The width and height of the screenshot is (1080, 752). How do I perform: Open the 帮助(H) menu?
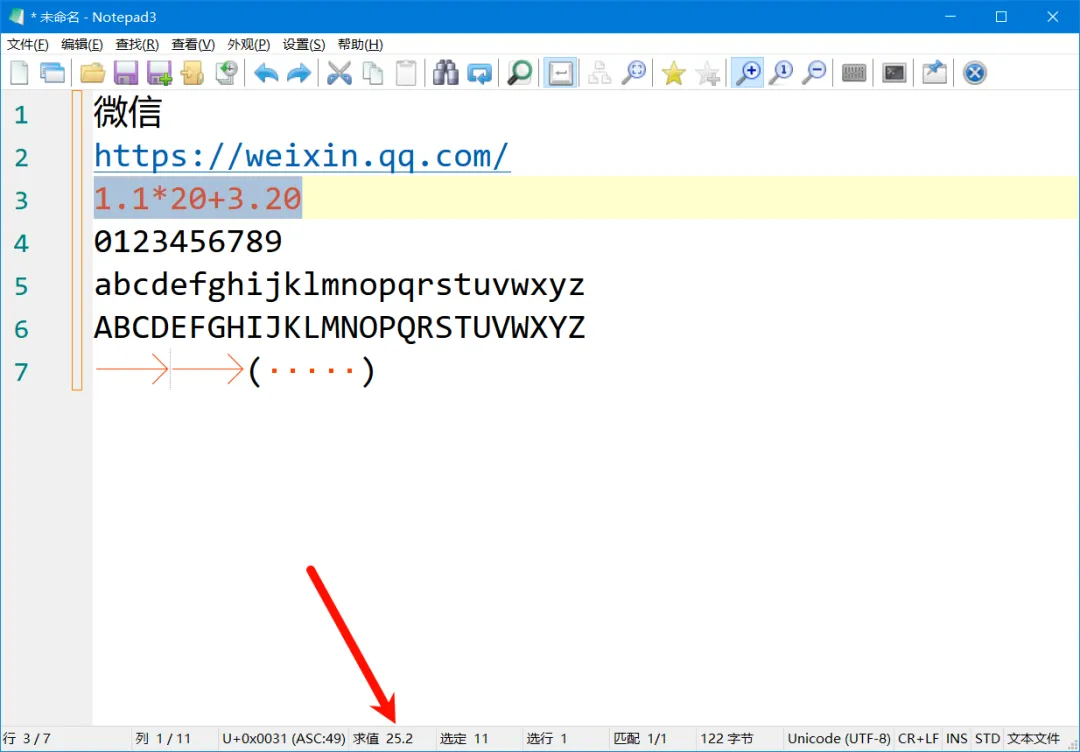coord(360,45)
